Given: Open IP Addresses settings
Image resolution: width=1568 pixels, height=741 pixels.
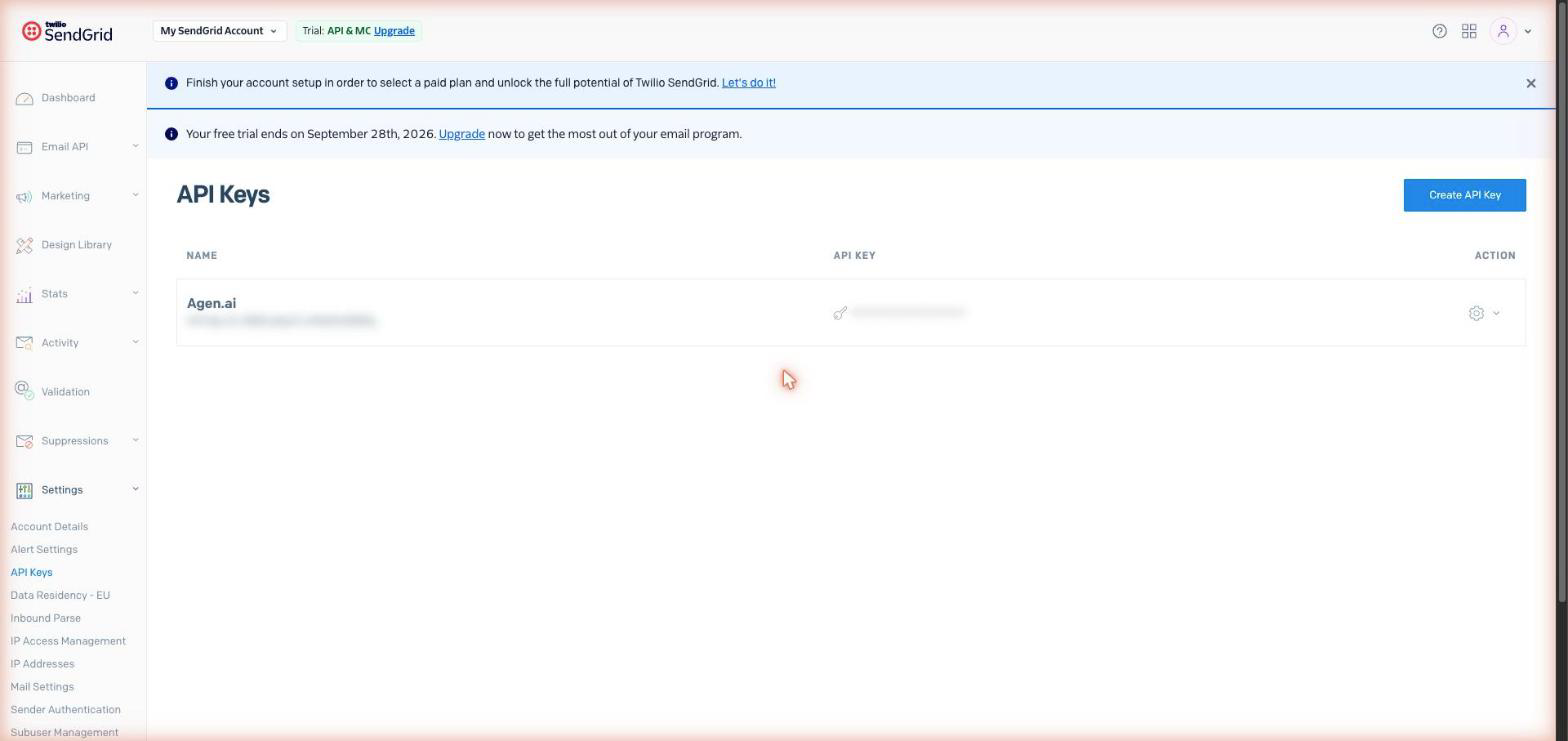Looking at the screenshot, I should pos(42,665).
